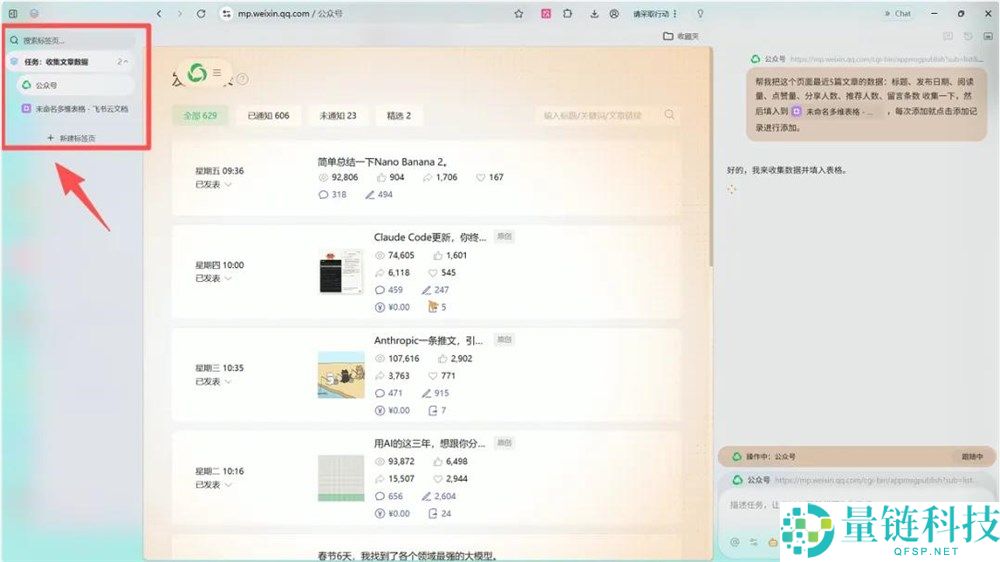Click the 描述任务 chat input field
This screenshot has height=562, width=1000.
pyautogui.click(x=756, y=505)
